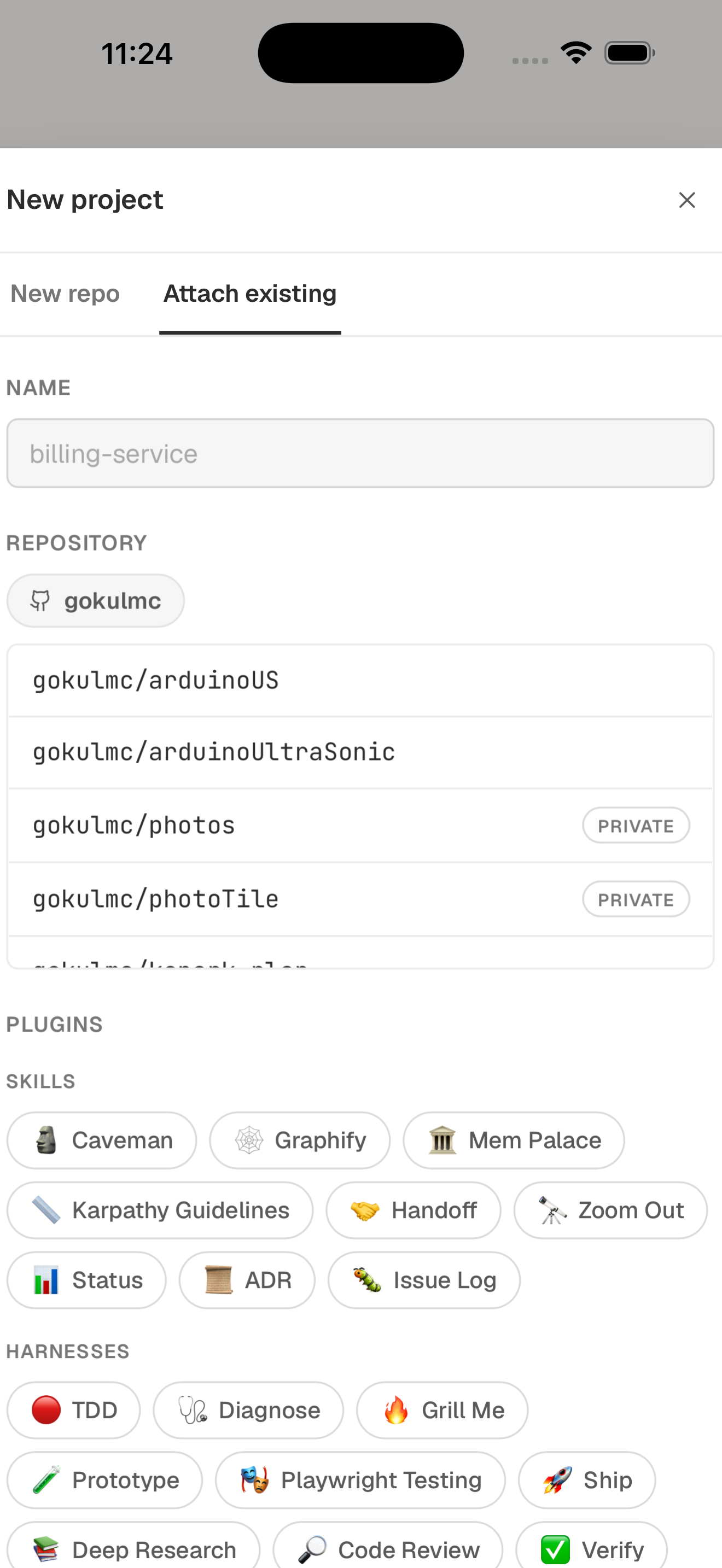
Task: Toggle the Issue Log skill
Action: [424, 1280]
